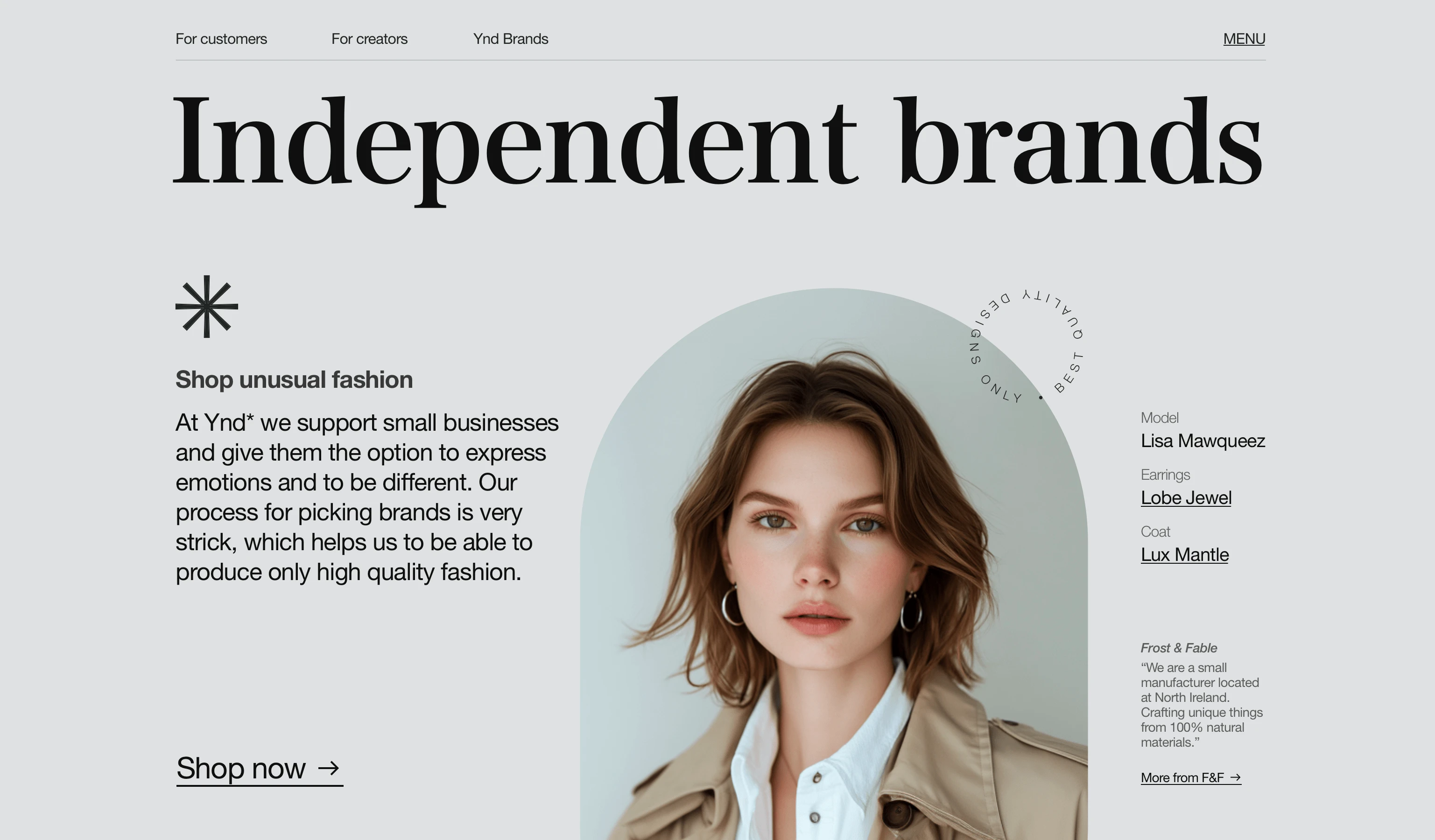Follow the Shop now link text

pos(241,768)
